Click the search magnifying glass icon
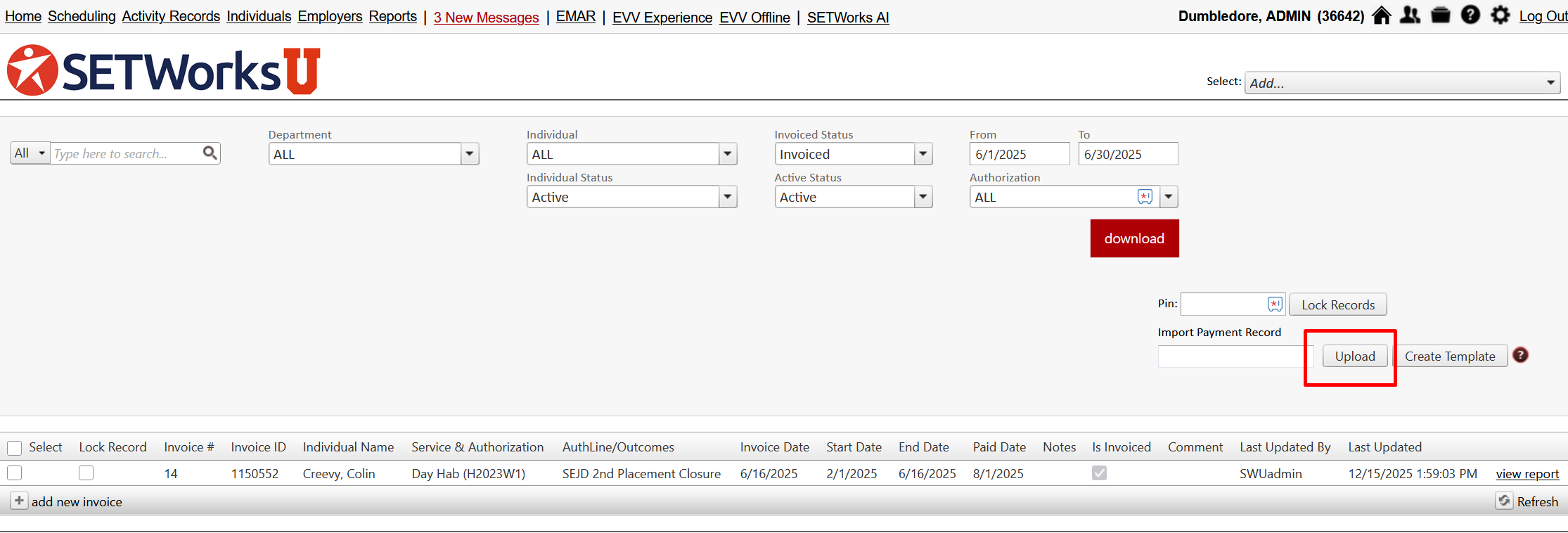This screenshot has height=533, width=1568. [210, 153]
